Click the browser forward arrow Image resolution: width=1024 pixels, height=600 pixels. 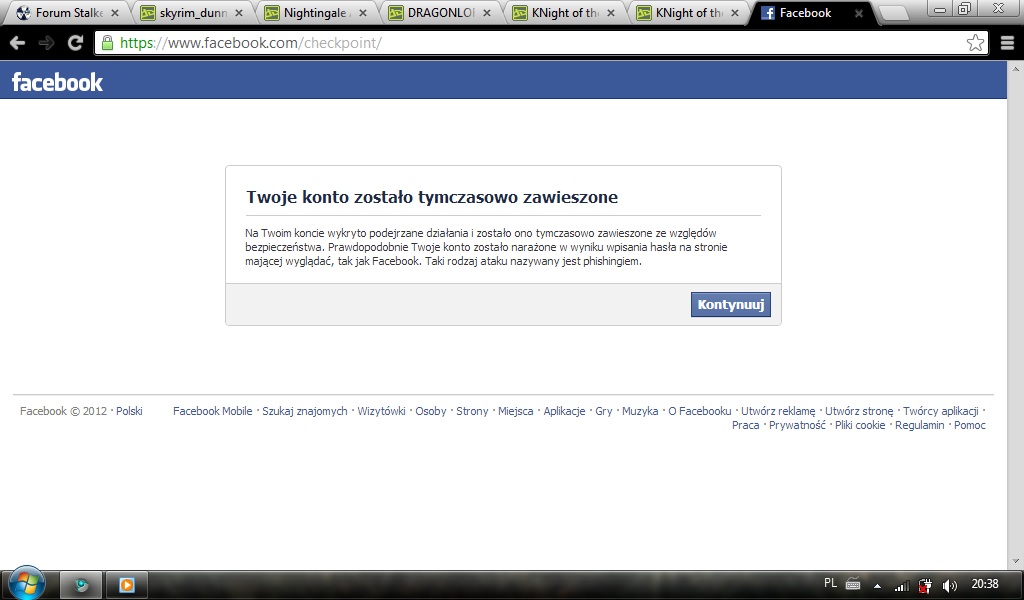tap(46, 43)
